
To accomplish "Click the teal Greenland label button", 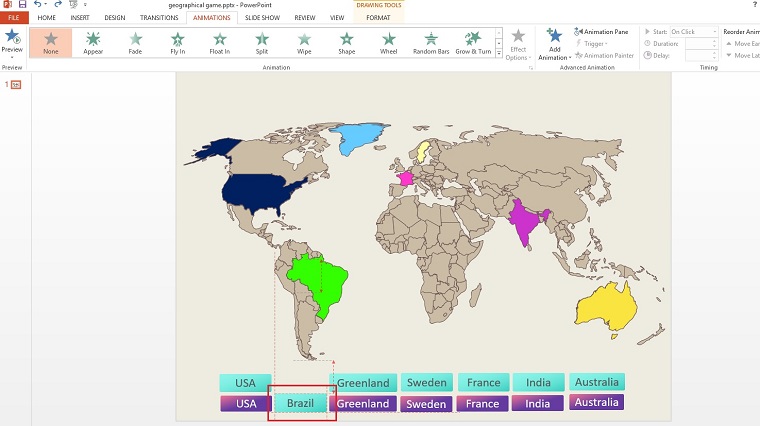I will pyautogui.click(x=363, y=383).
